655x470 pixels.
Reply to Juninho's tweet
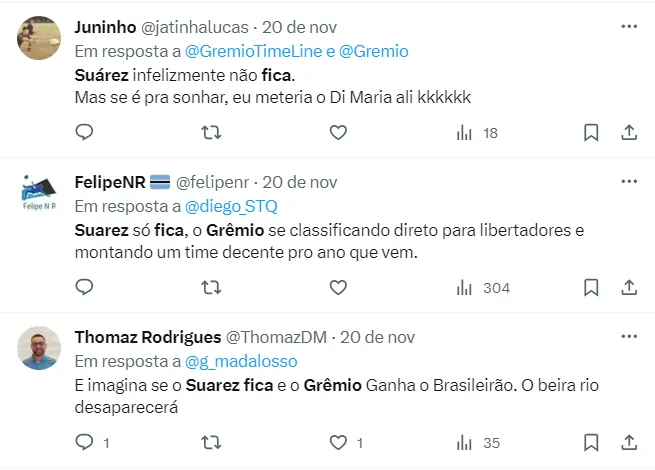85,132
